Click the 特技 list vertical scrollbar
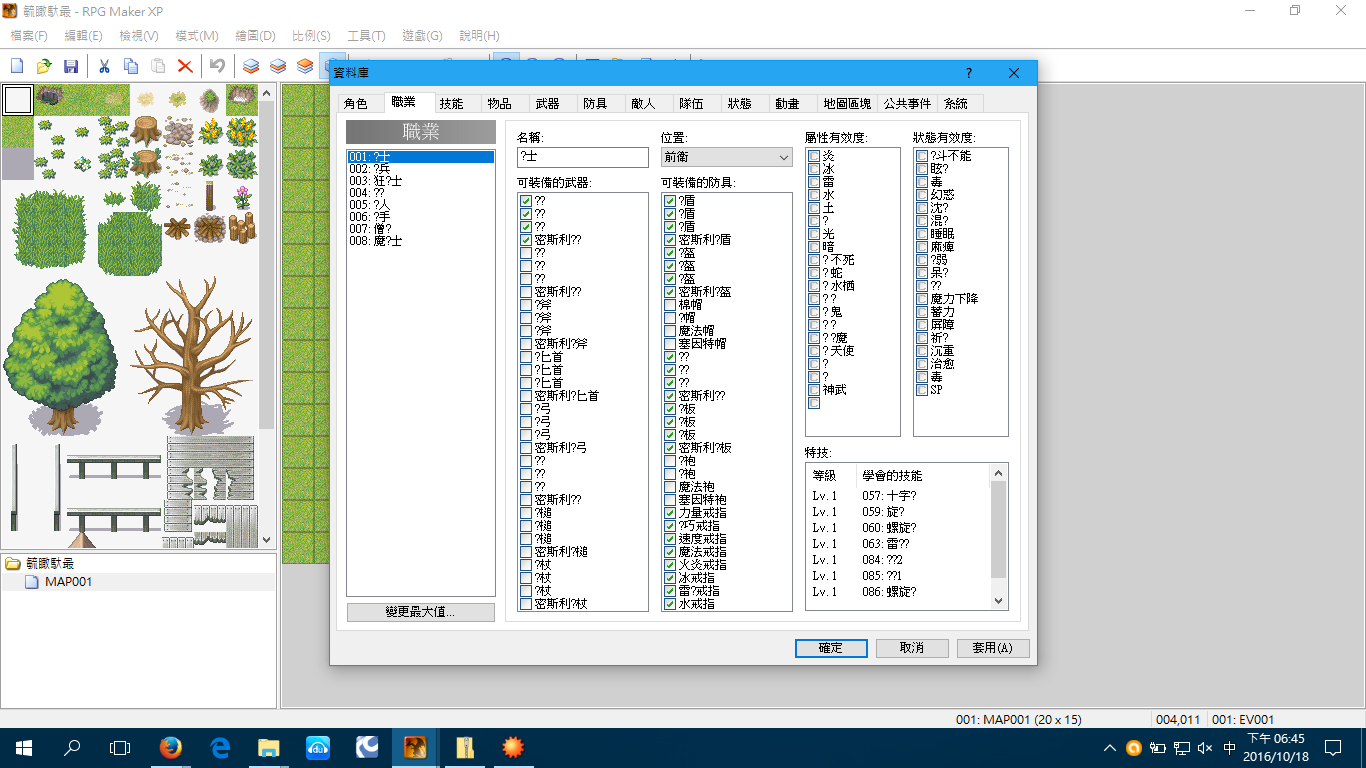Viewport: 1366px width, 768px height. (999, 535)
